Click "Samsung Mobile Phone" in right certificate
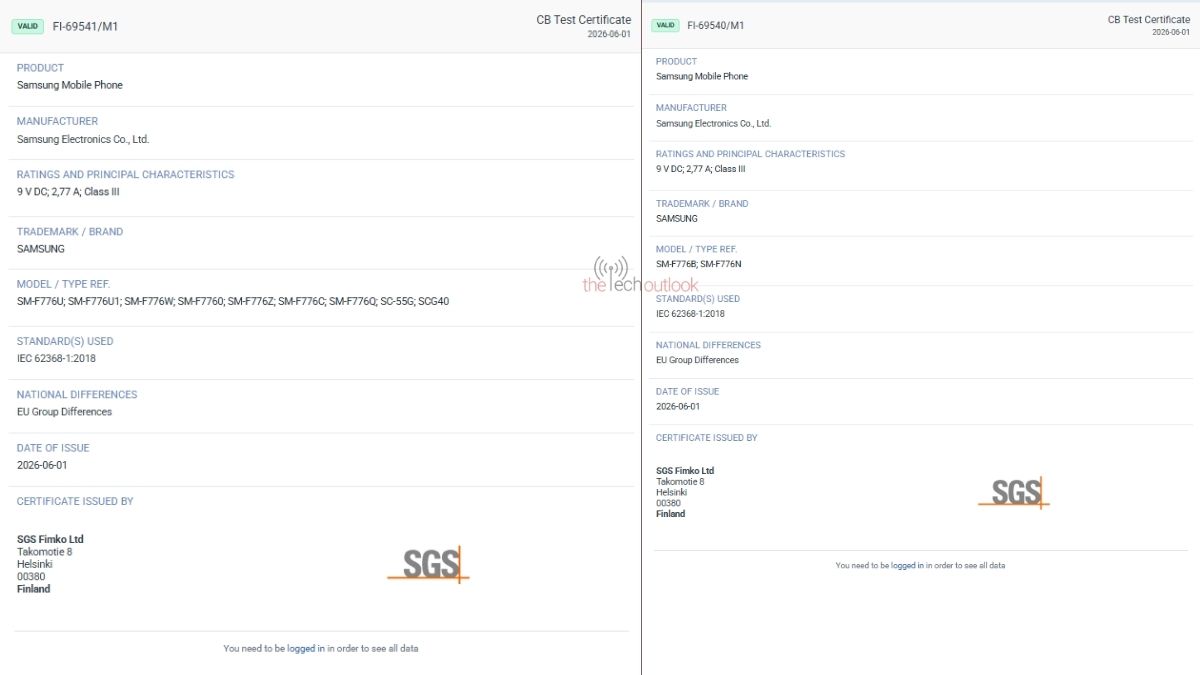 [x=702, y=77]
